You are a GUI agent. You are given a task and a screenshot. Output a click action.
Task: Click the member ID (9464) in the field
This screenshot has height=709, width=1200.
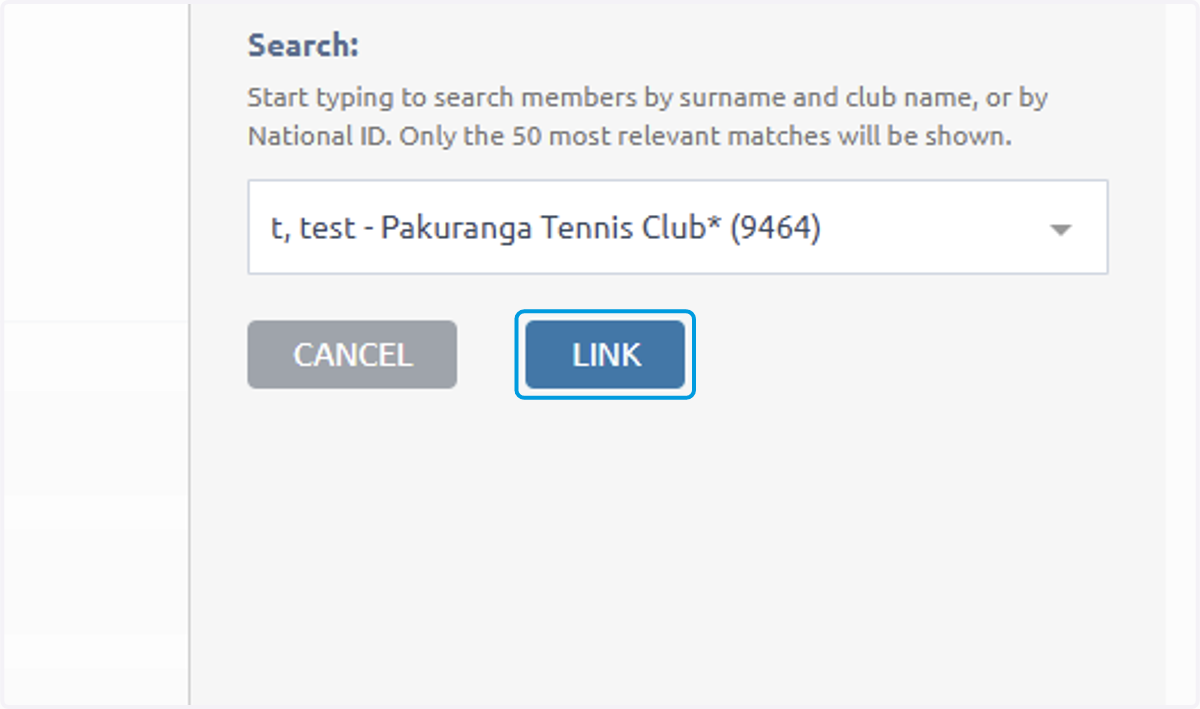pyautogui.click(x=775, y=229)
